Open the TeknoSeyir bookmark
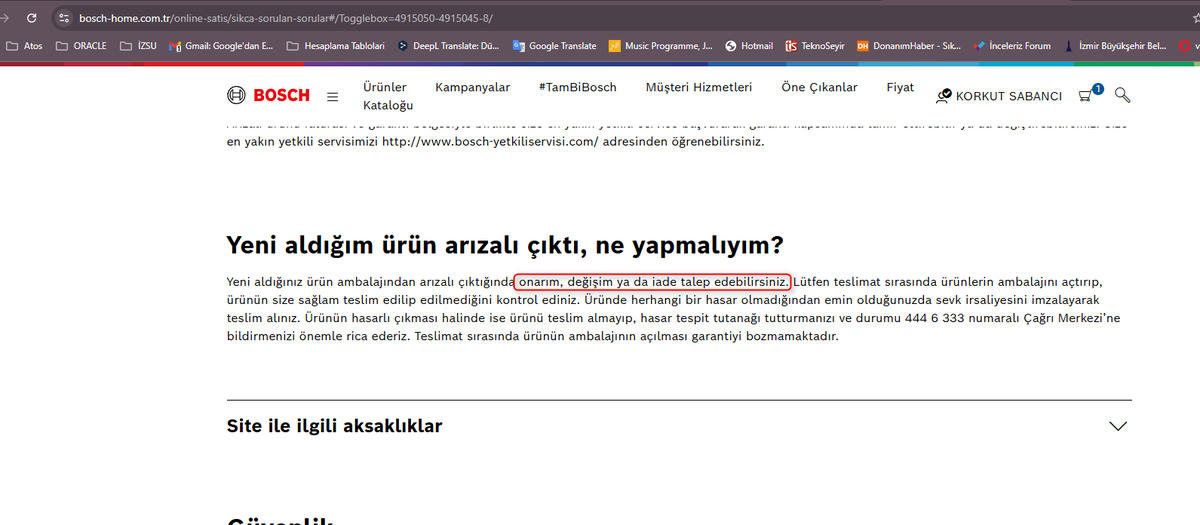 815,46
